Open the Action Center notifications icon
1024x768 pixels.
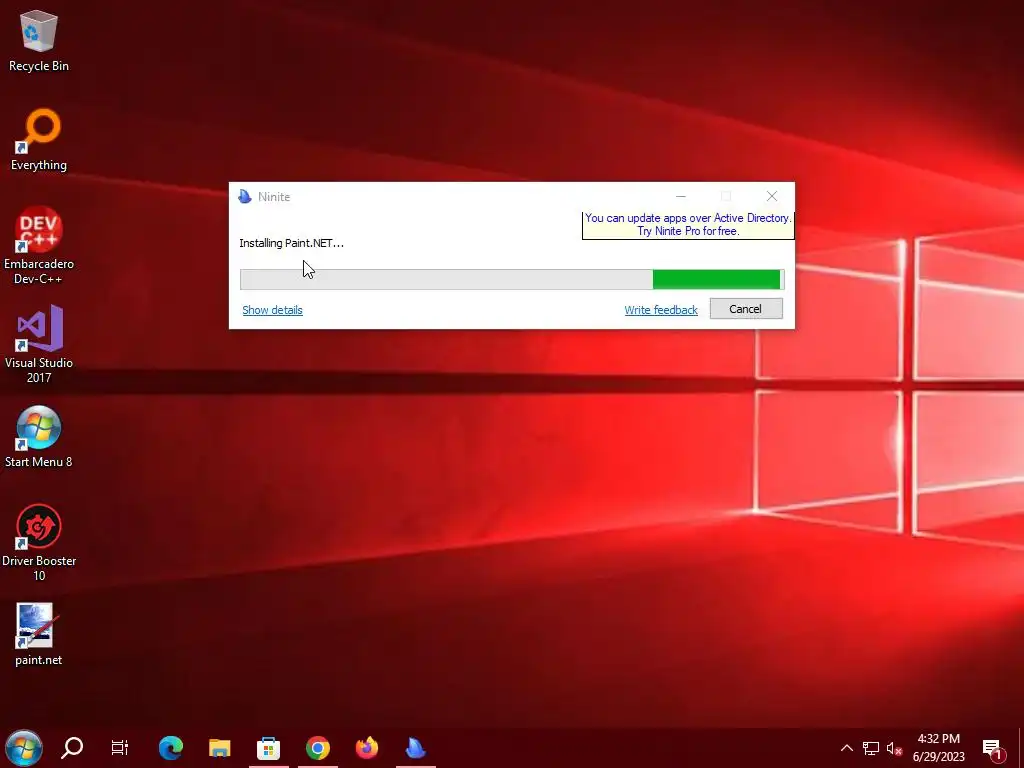tap(993, 749)
